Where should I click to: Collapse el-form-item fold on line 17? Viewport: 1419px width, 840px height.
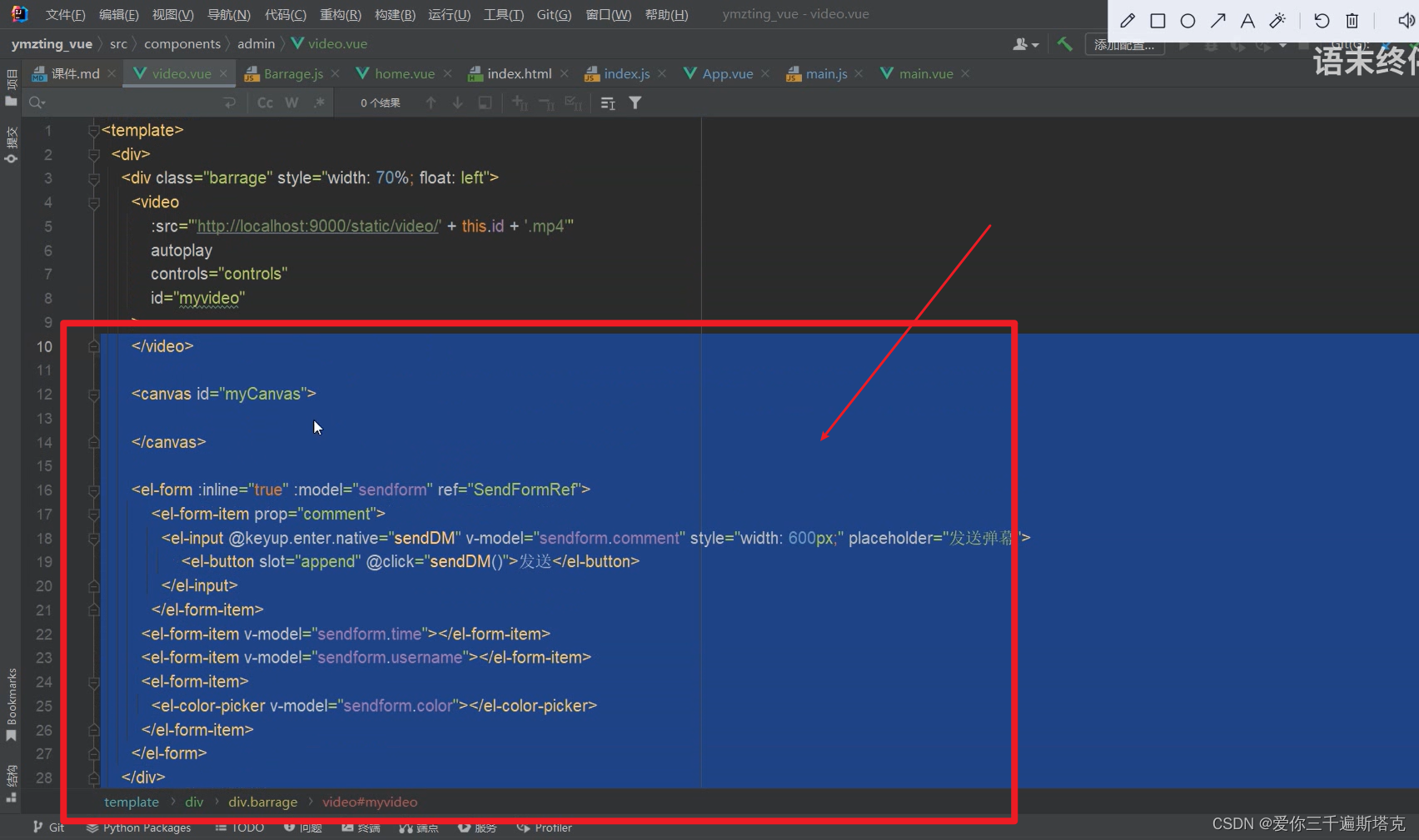[94, 514]
